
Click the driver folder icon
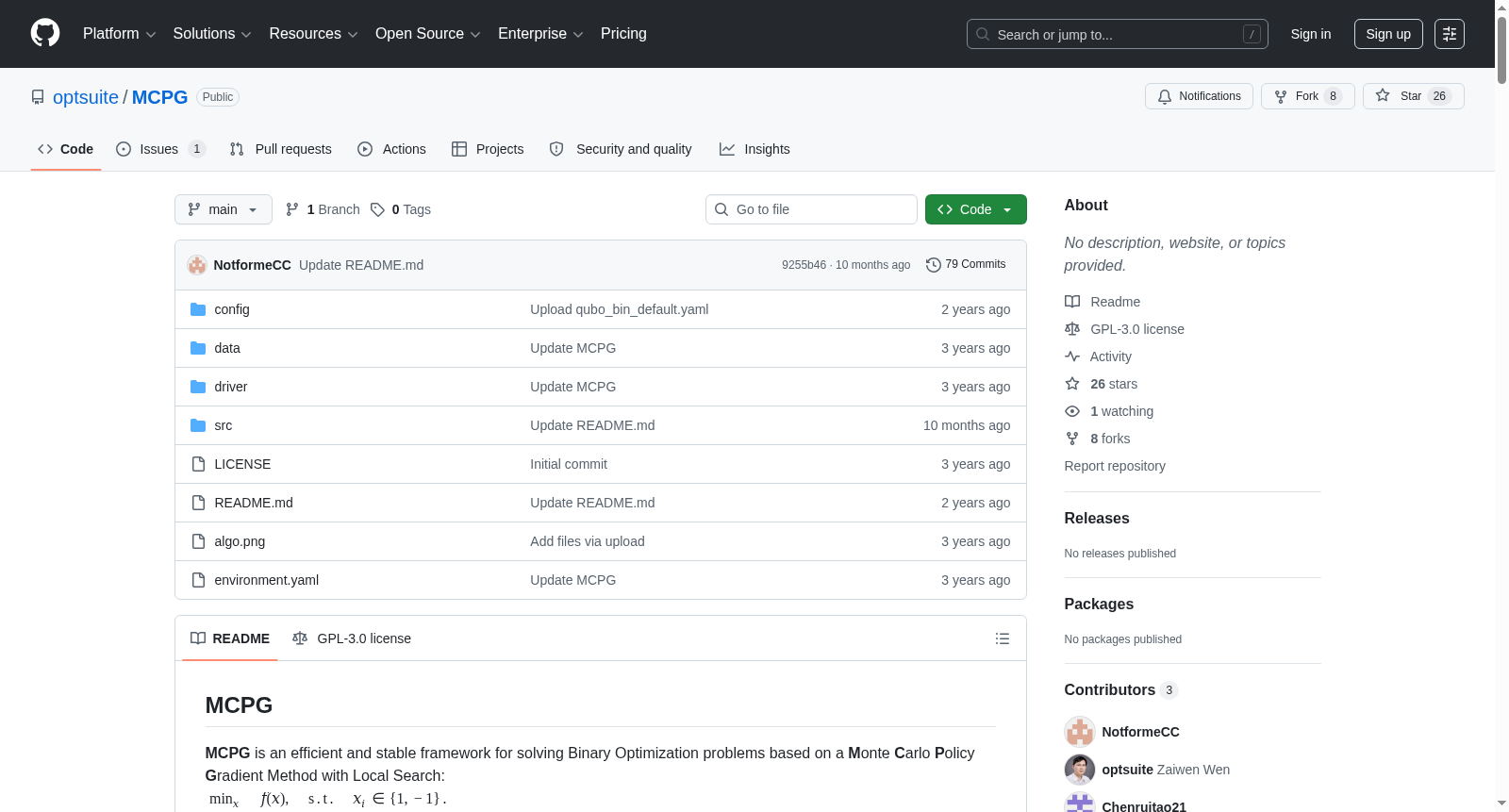click(198, 387)
